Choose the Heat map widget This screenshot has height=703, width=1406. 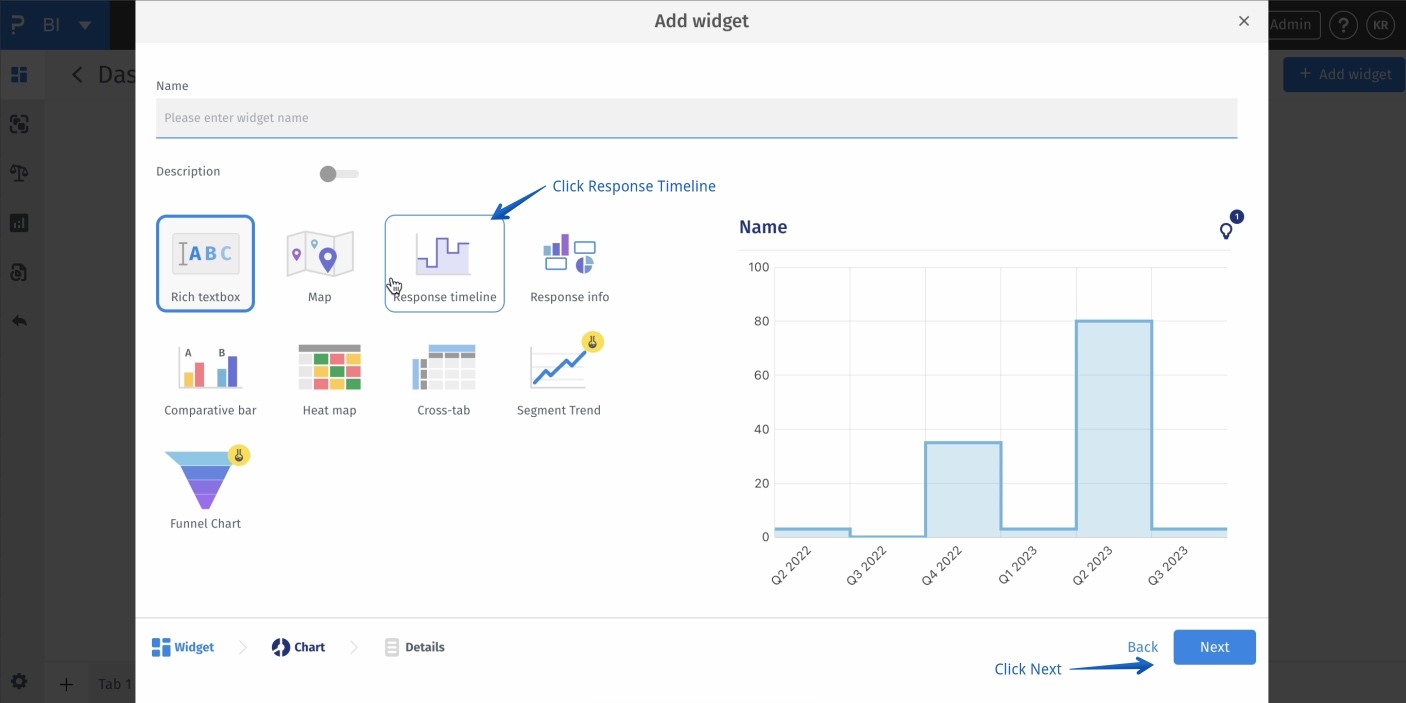click(329, 380)
